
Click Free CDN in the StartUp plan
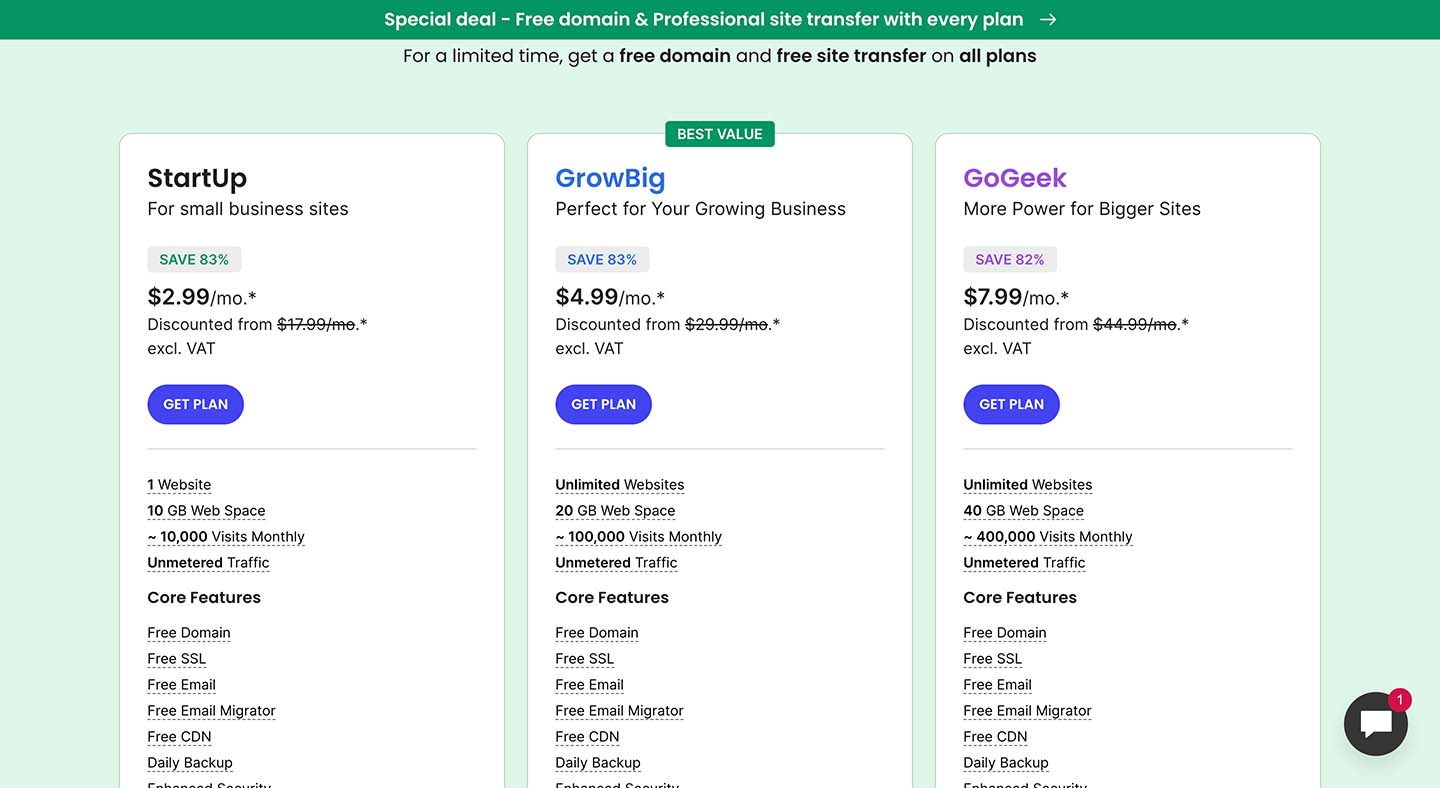(x=179, y=737)
